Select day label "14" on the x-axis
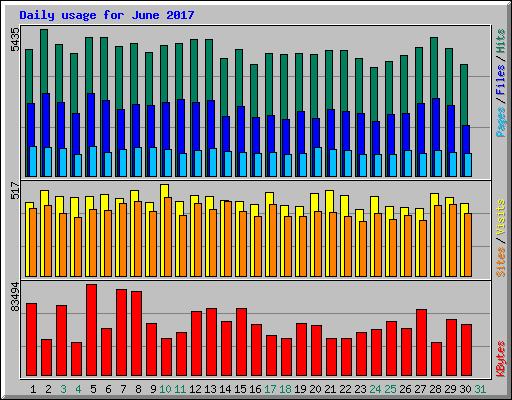The height and width of the screenshot is (400, 512). pyautogui.click(x=225, y=389)
